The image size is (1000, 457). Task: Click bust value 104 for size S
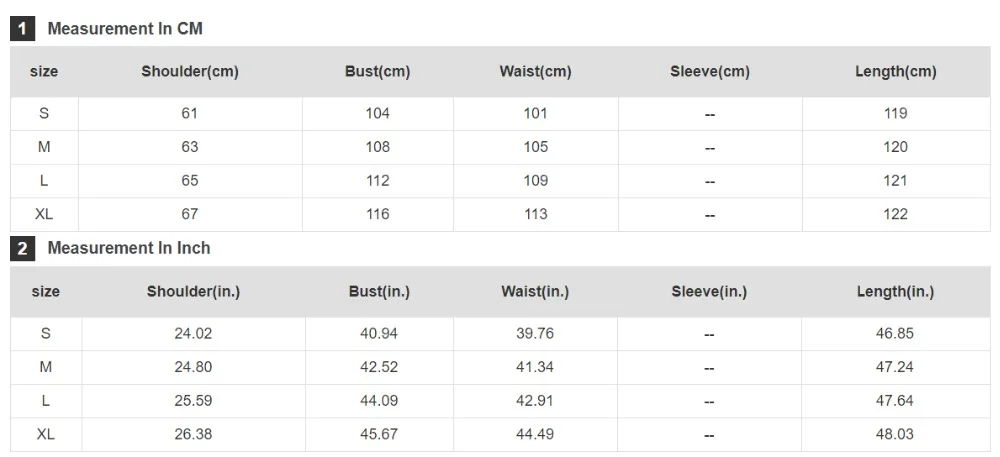(x=378, y=113)
